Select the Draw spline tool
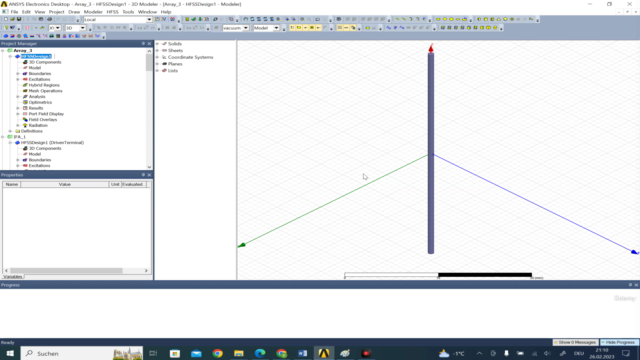The height and width of the screenshot is (360, 640). tap(404, 19)
